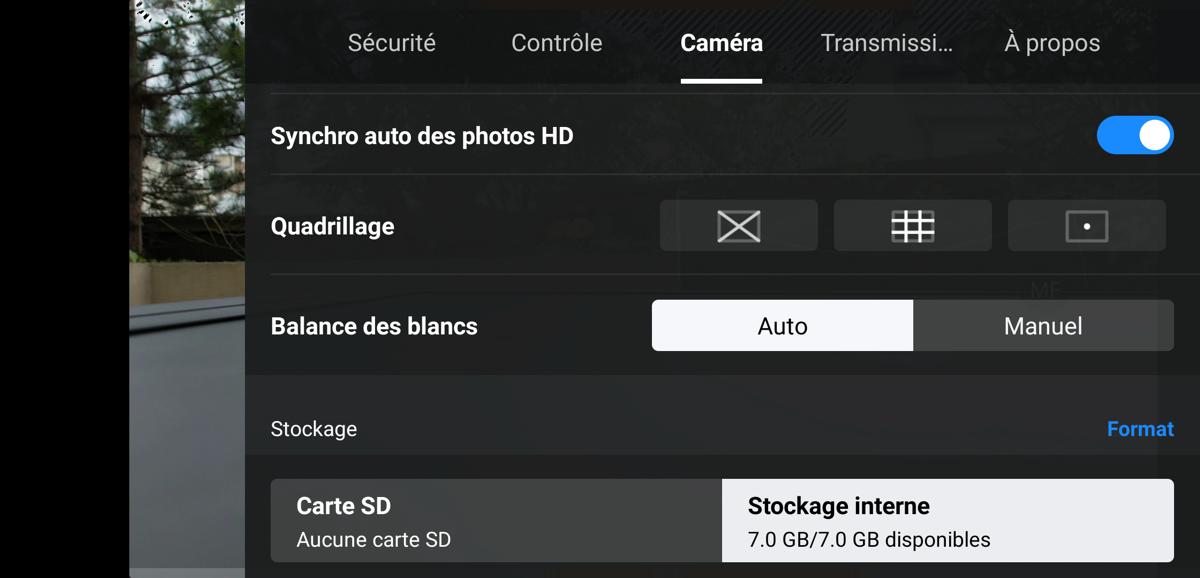1200x578 pixels.
Task: Tap the Balance des blancs label
Action: point(374,326)
